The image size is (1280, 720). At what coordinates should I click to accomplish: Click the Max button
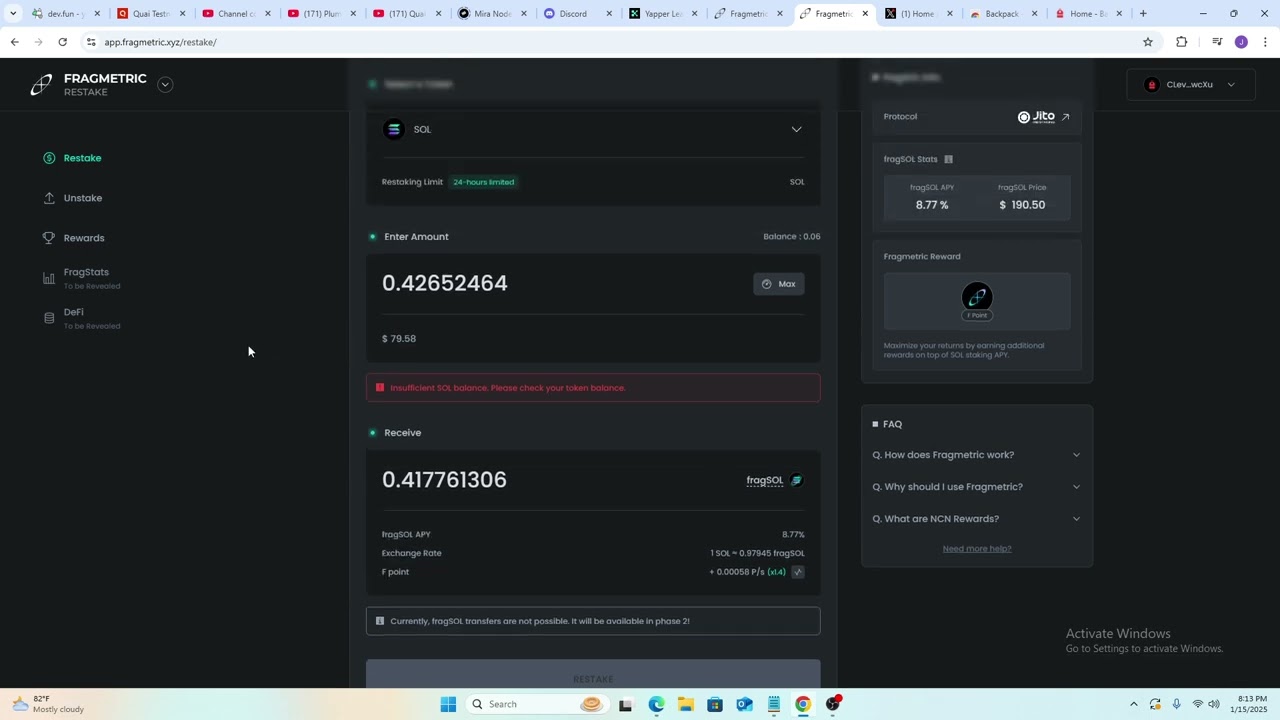[778, 284]
